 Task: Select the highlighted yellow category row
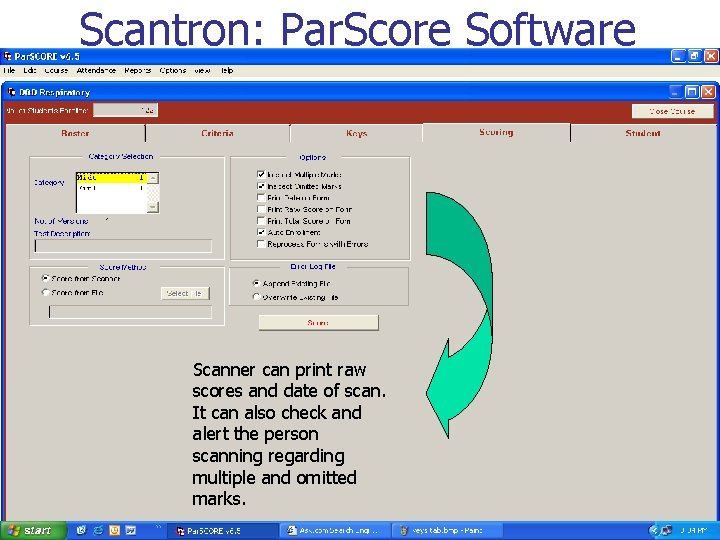pos(111,178)
